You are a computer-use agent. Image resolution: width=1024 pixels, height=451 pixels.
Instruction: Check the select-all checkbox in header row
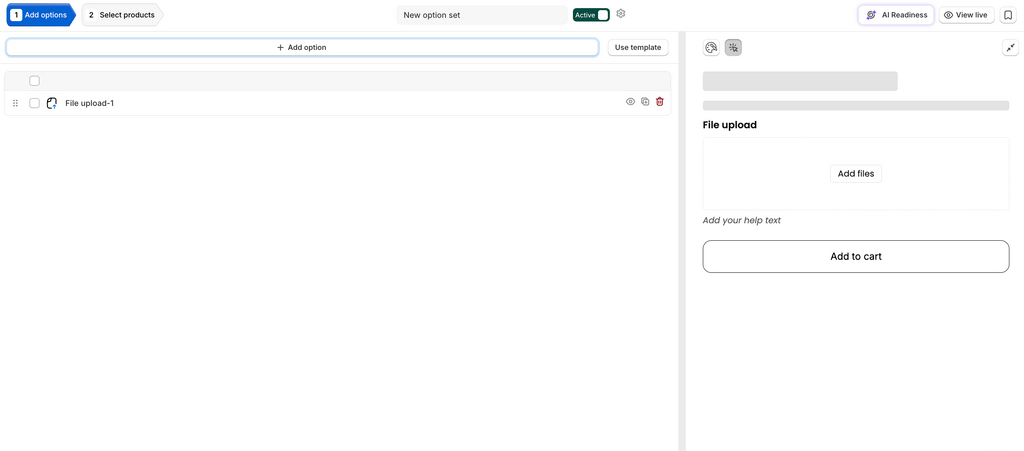click(35, 81)
